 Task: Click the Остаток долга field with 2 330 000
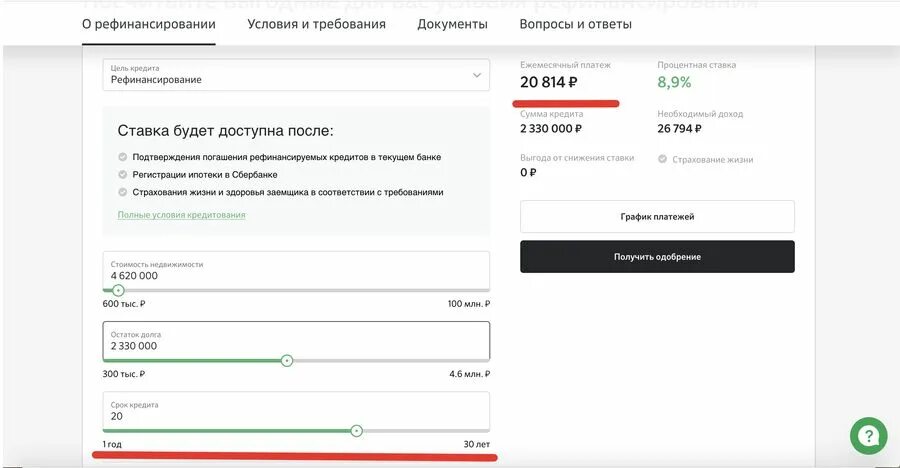pos(296,341)
